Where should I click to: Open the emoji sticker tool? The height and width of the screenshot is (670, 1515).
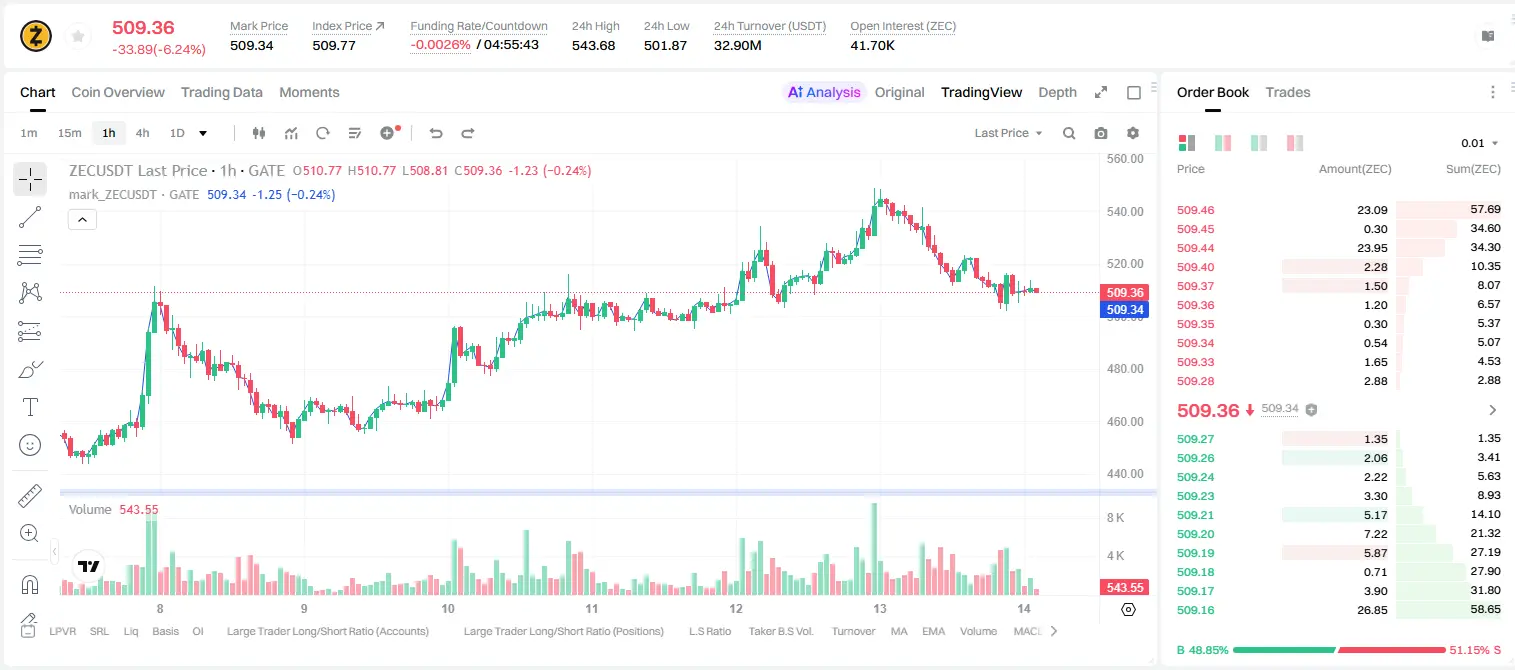pyautogui.click(x=30, y=445)
